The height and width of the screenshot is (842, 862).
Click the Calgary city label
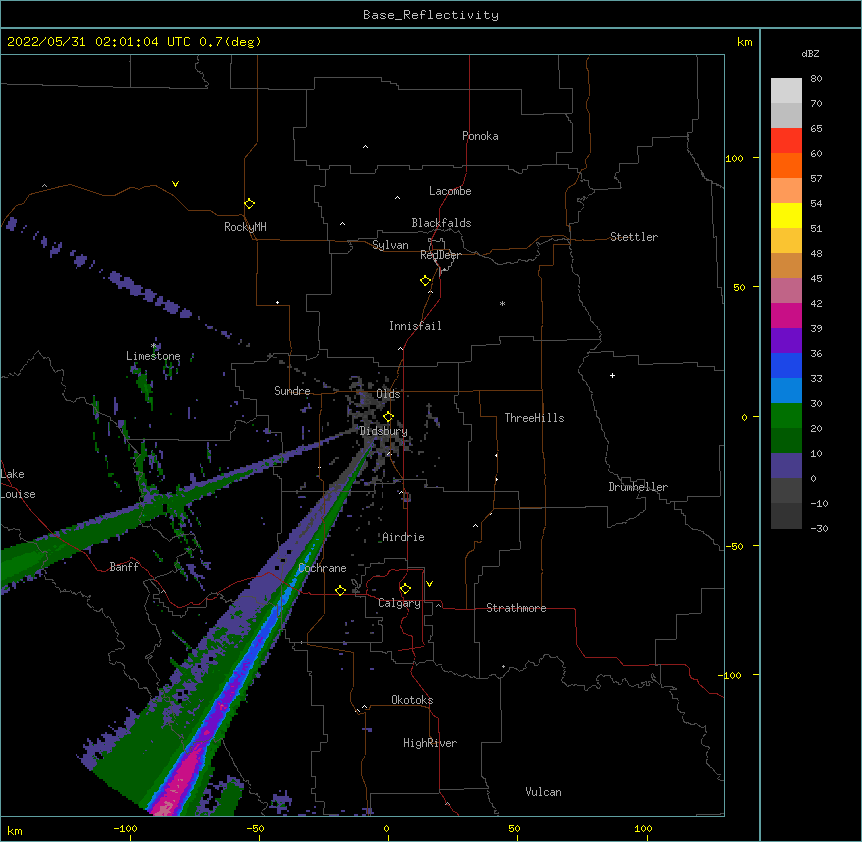(399, 603)
